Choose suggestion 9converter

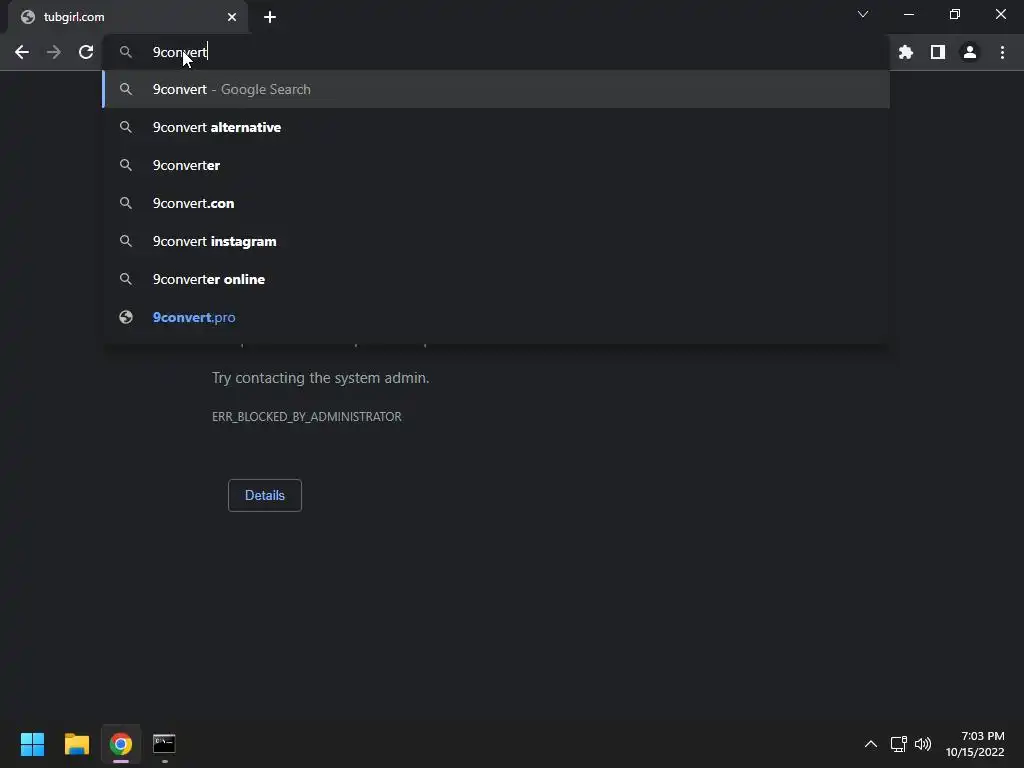click(x=496, y=165)
